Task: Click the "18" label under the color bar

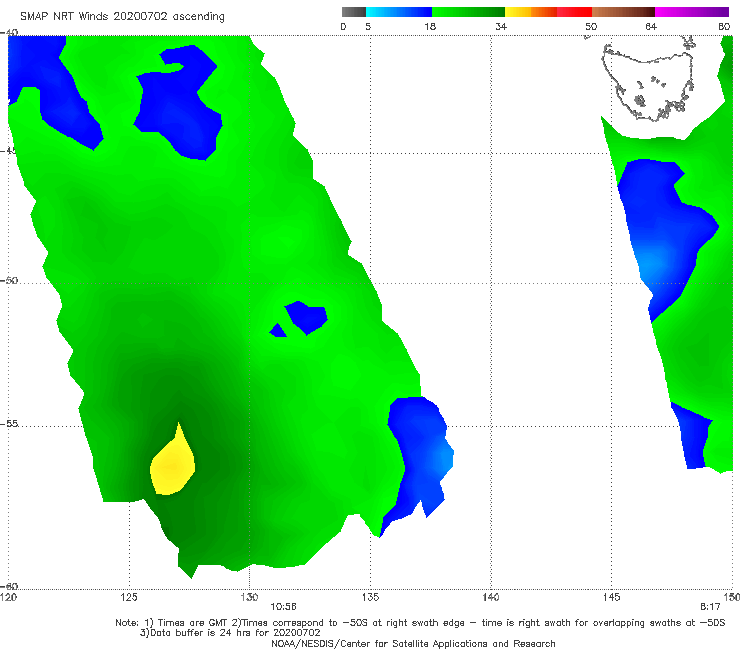Action: pyautogui.click(x=430, y=27)
